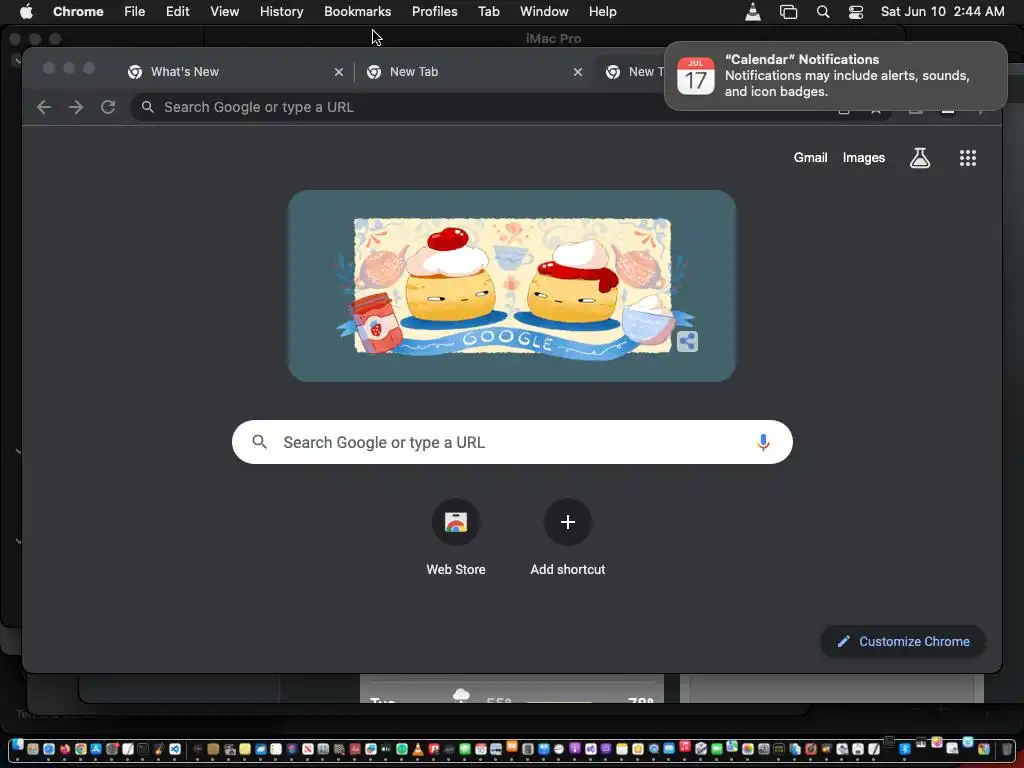
Task: Open the Bookmarks menu
Action: tap(357, 11)
